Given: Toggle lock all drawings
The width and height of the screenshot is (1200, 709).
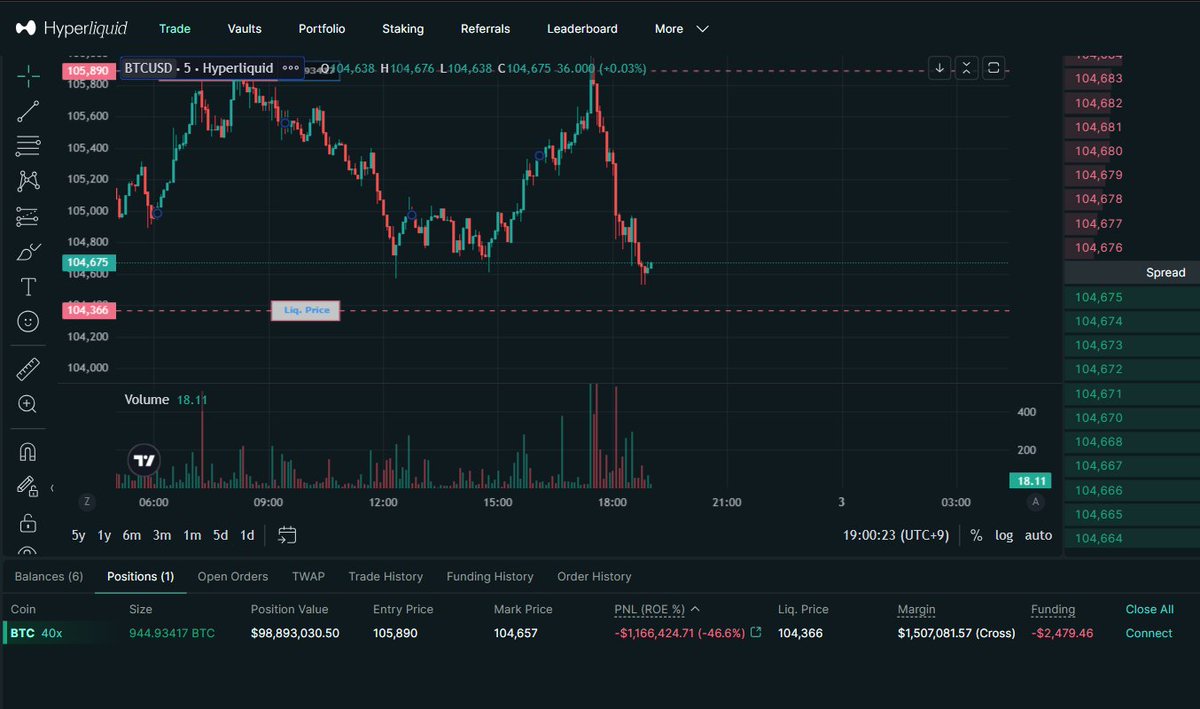Looking at the screenshot, I should 28,523.
